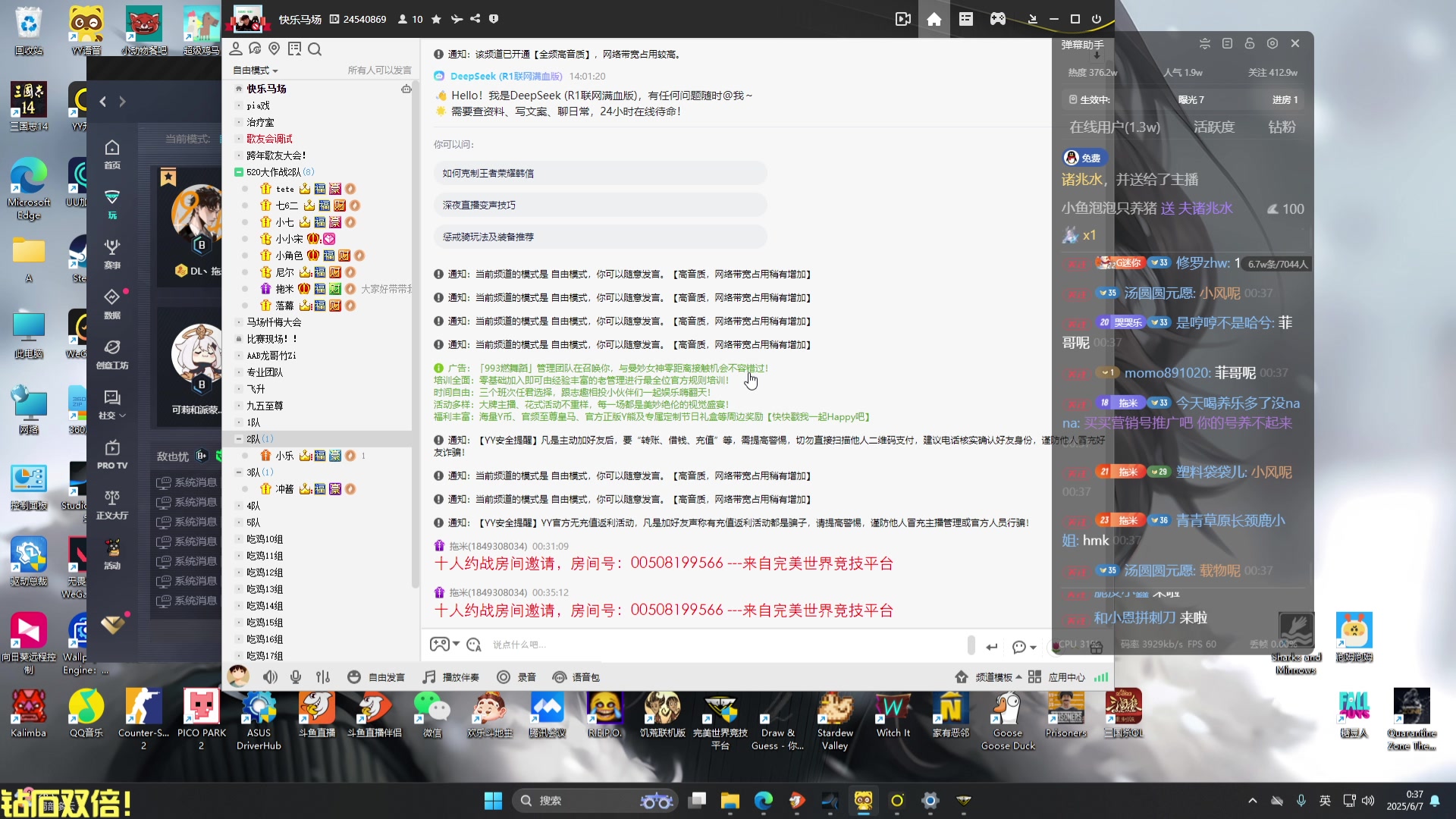Screen dimensions: 1456x819
Task: Collapse the 3队 sub-channel
Action: (239, 472)
